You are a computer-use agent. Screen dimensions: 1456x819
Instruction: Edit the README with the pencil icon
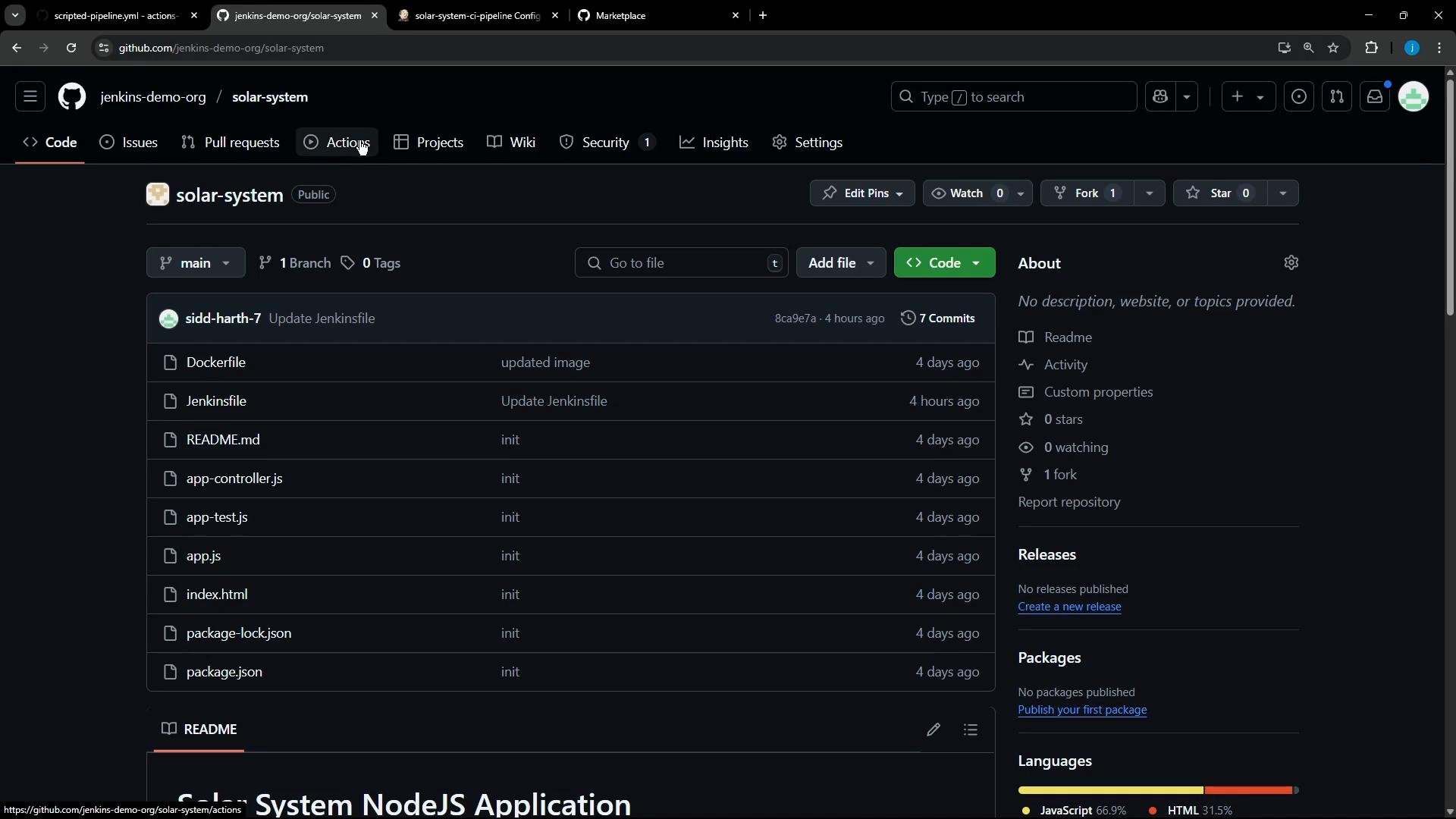tap(934, 730)
